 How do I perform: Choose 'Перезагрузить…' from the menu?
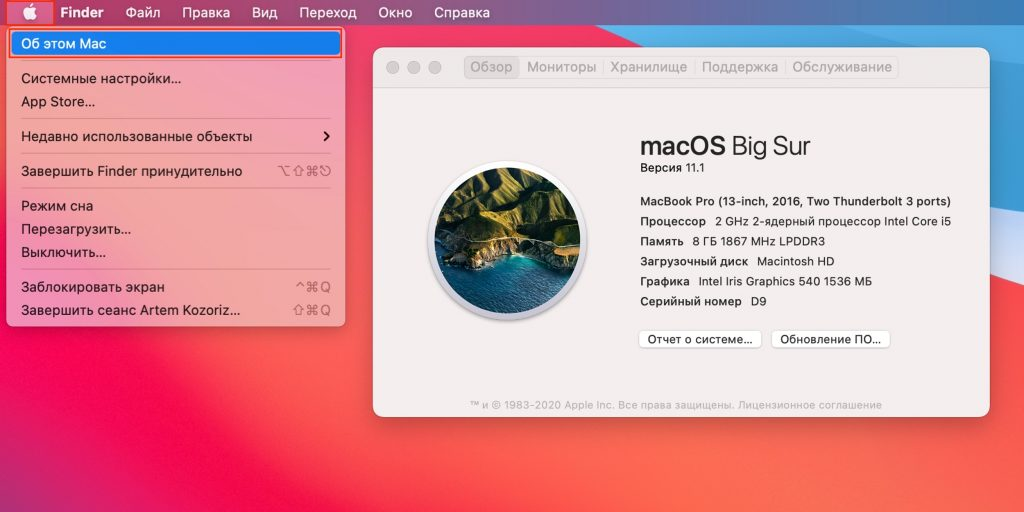coord(176,229)
